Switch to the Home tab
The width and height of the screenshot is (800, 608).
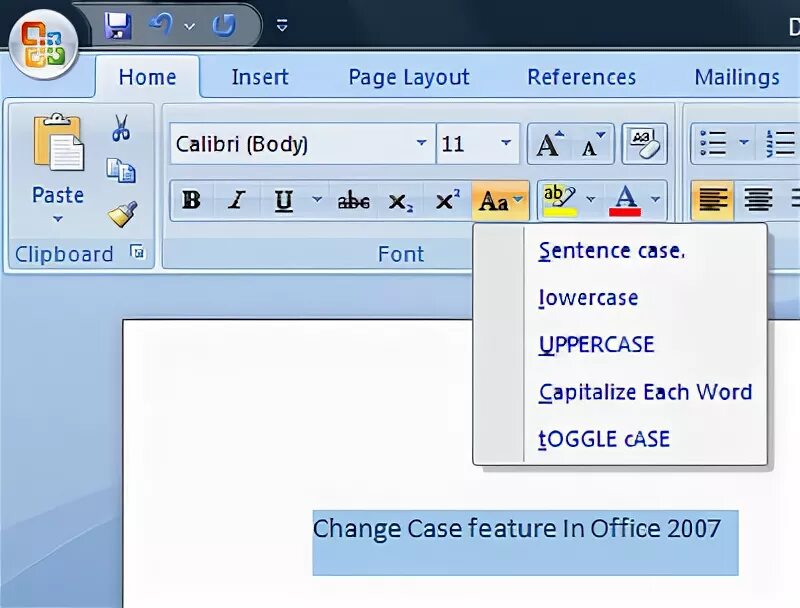(x=147, y=78)
